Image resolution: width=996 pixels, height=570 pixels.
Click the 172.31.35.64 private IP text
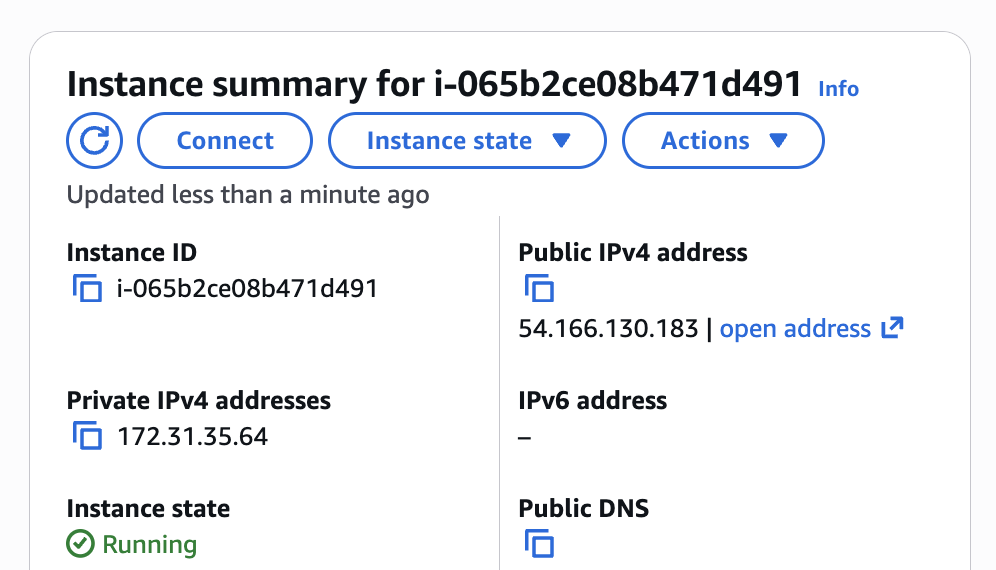[x=192, y=437]
